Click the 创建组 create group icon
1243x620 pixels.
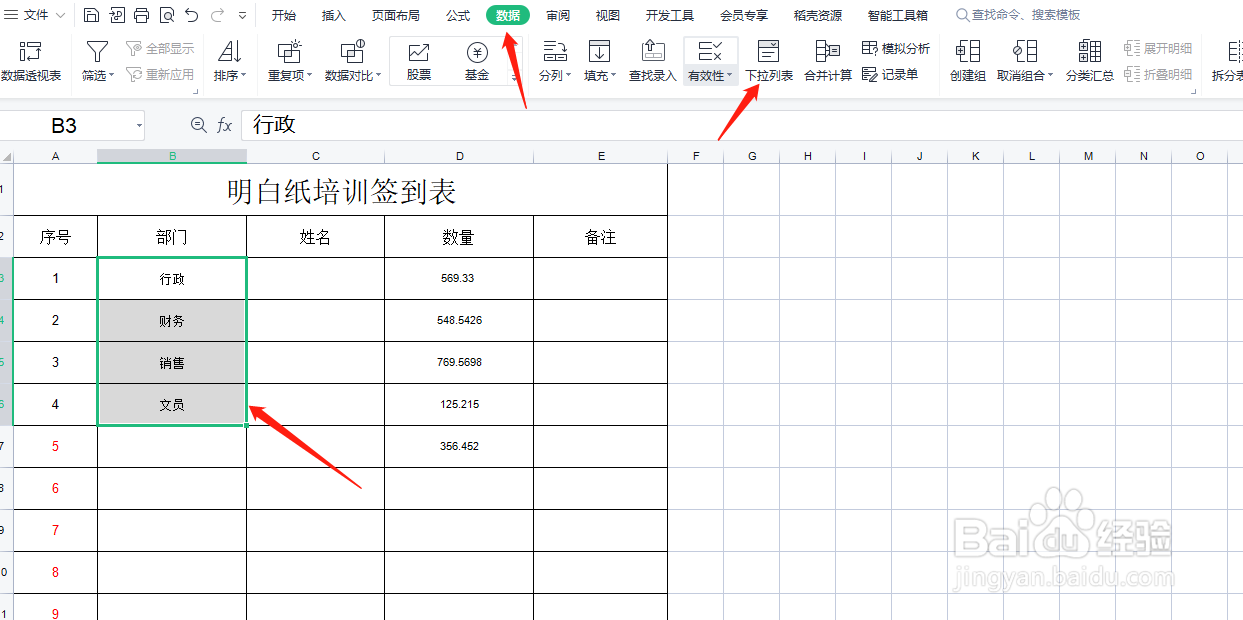coord(966,60)
